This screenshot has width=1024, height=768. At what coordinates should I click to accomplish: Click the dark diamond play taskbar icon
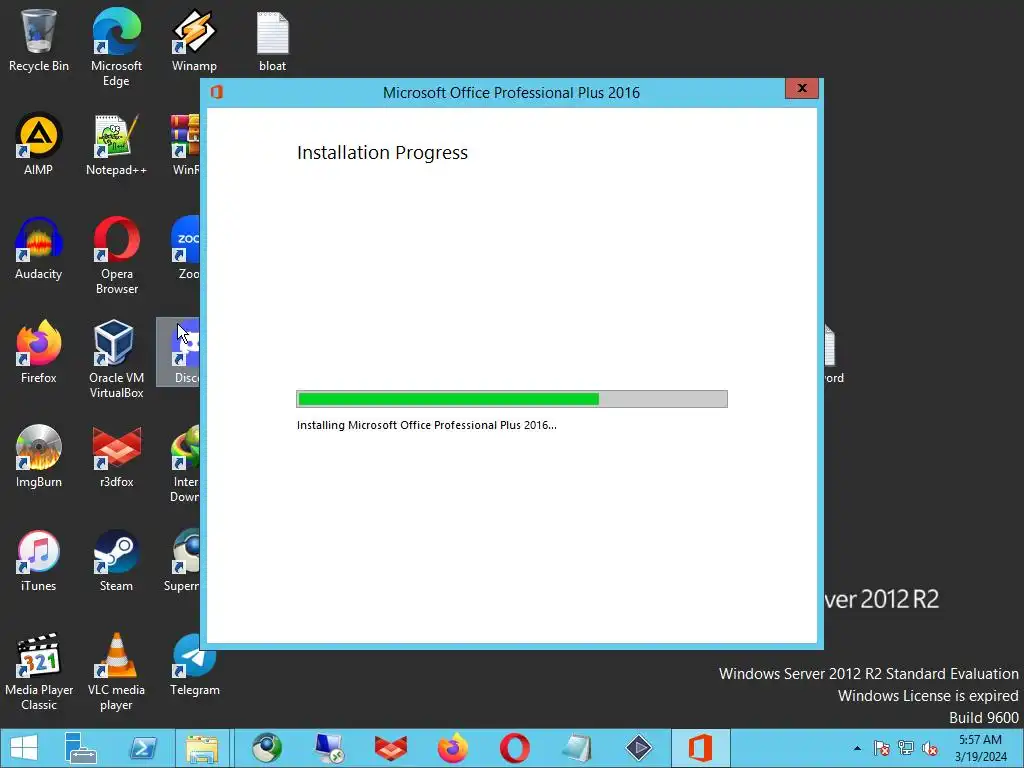point(639,748)
